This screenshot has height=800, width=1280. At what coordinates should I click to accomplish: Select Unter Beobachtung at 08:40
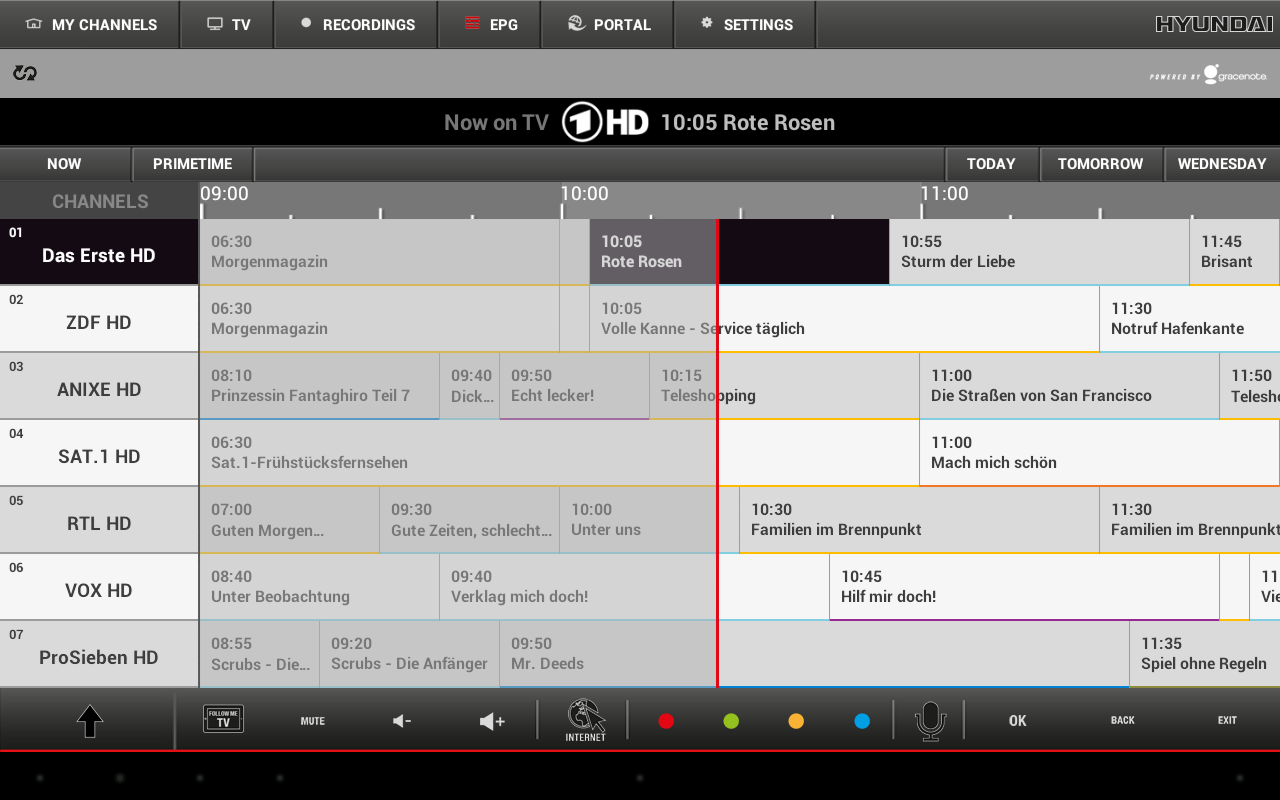[x=319, y=587]
